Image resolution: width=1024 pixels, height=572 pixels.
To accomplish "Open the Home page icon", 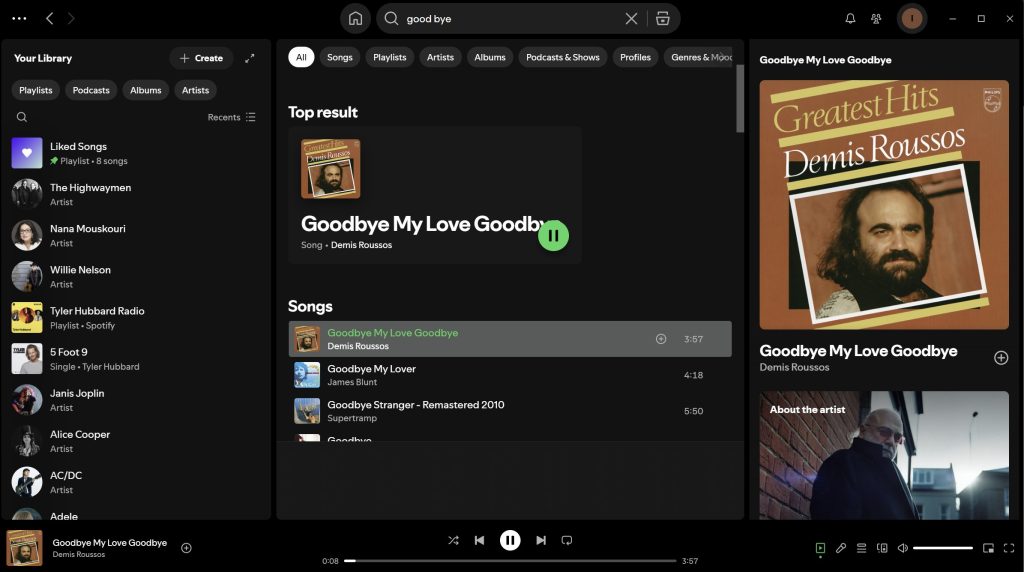I will [x=355, y=18].
